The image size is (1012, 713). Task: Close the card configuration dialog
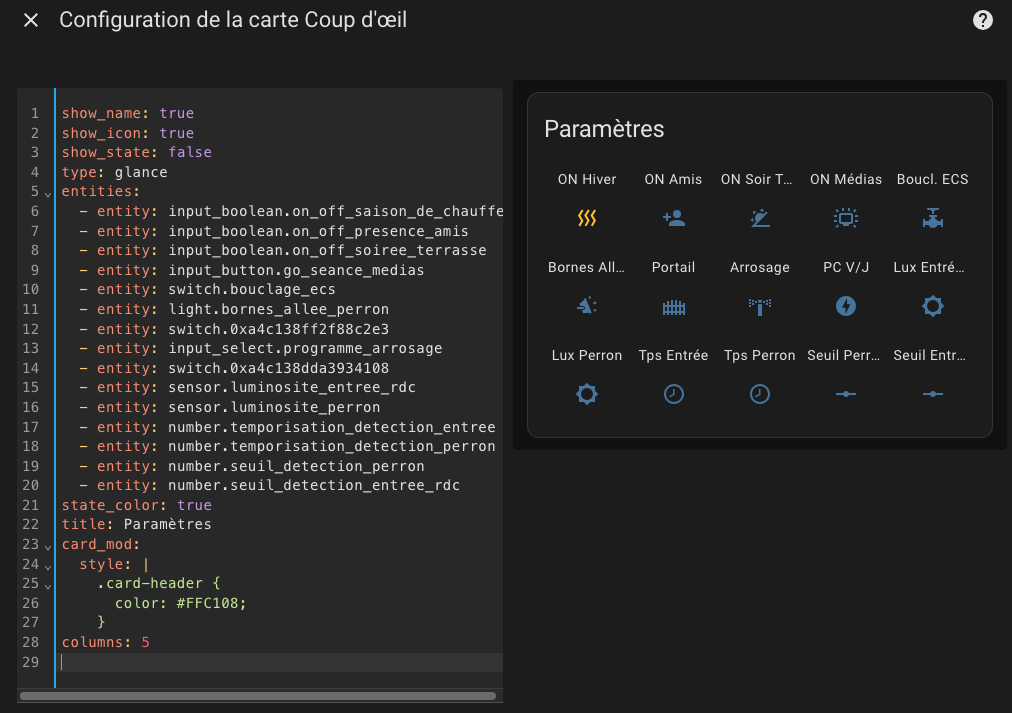click(x=30, y=20)
